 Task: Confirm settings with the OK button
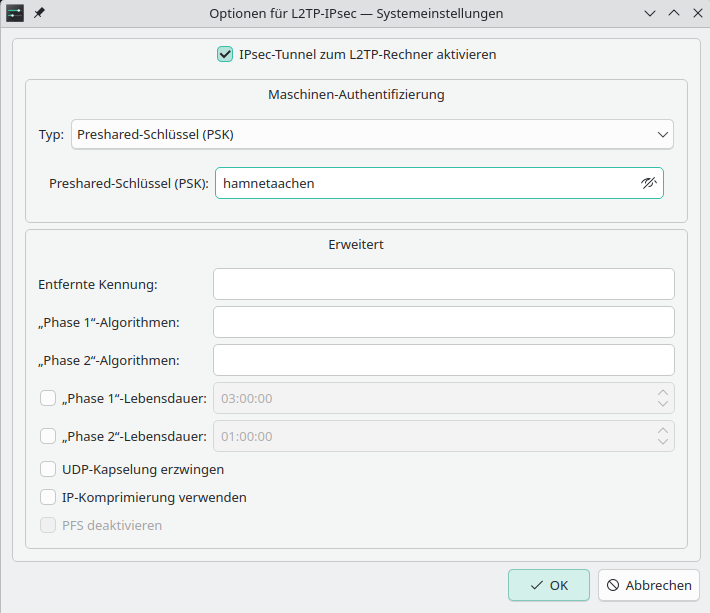point(548,585)
